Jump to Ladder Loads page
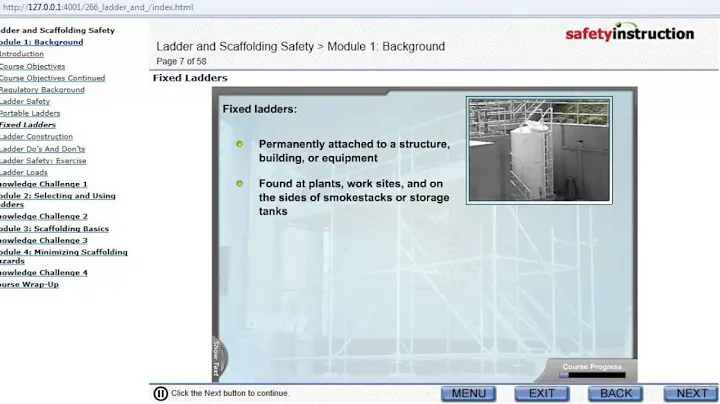720x404 pixels. tap(23, 173)
